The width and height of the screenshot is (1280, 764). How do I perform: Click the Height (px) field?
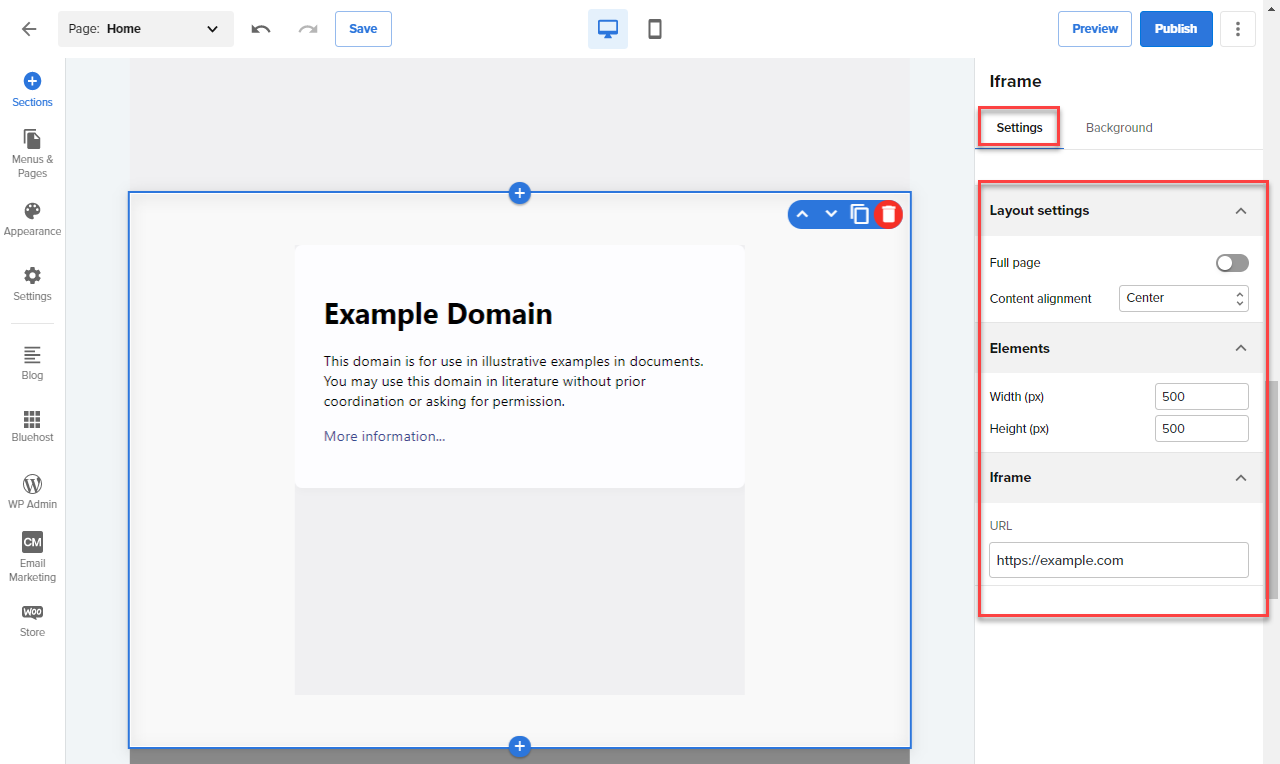(x=1201, y=429)
